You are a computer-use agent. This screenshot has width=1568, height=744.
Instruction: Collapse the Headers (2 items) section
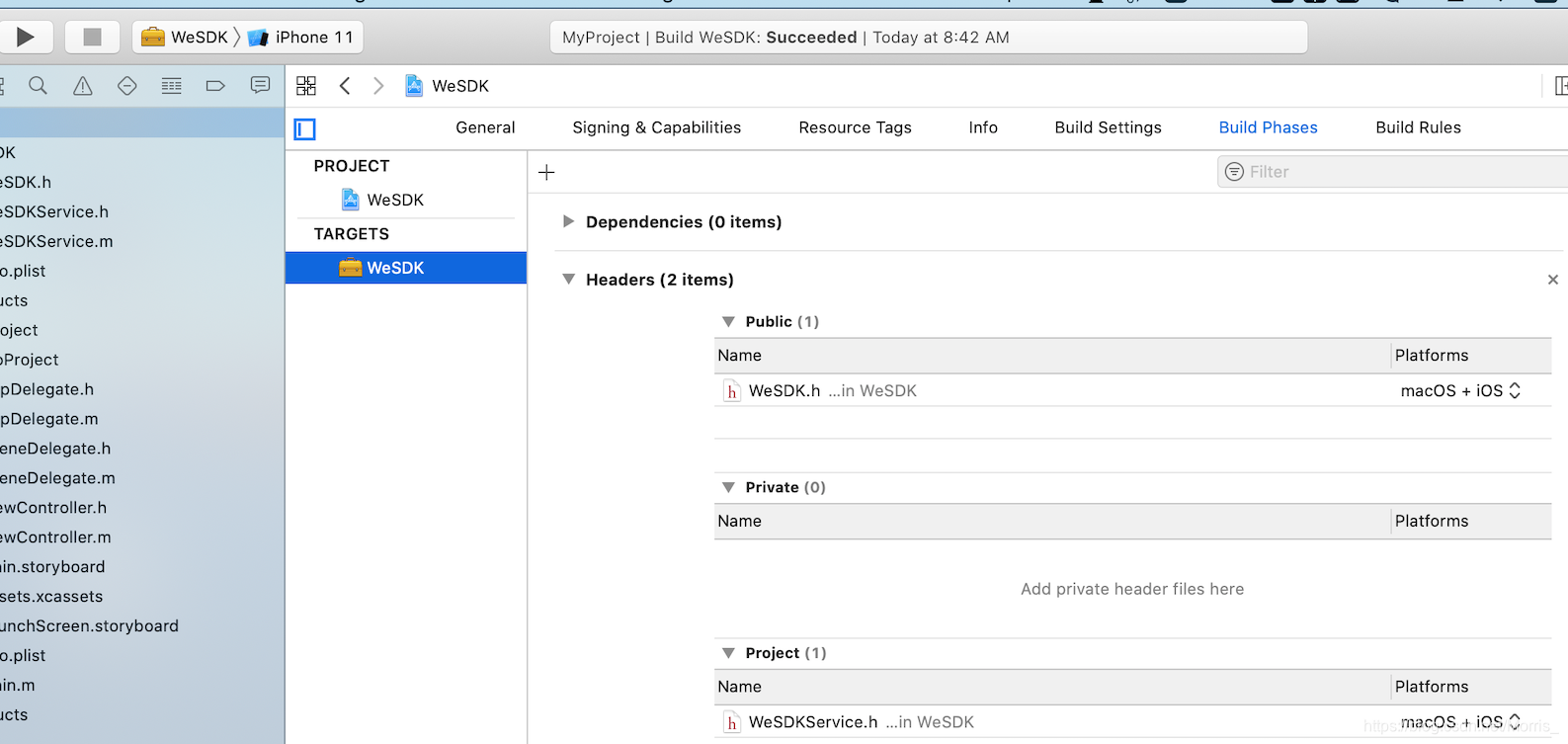tap(568, 280)
